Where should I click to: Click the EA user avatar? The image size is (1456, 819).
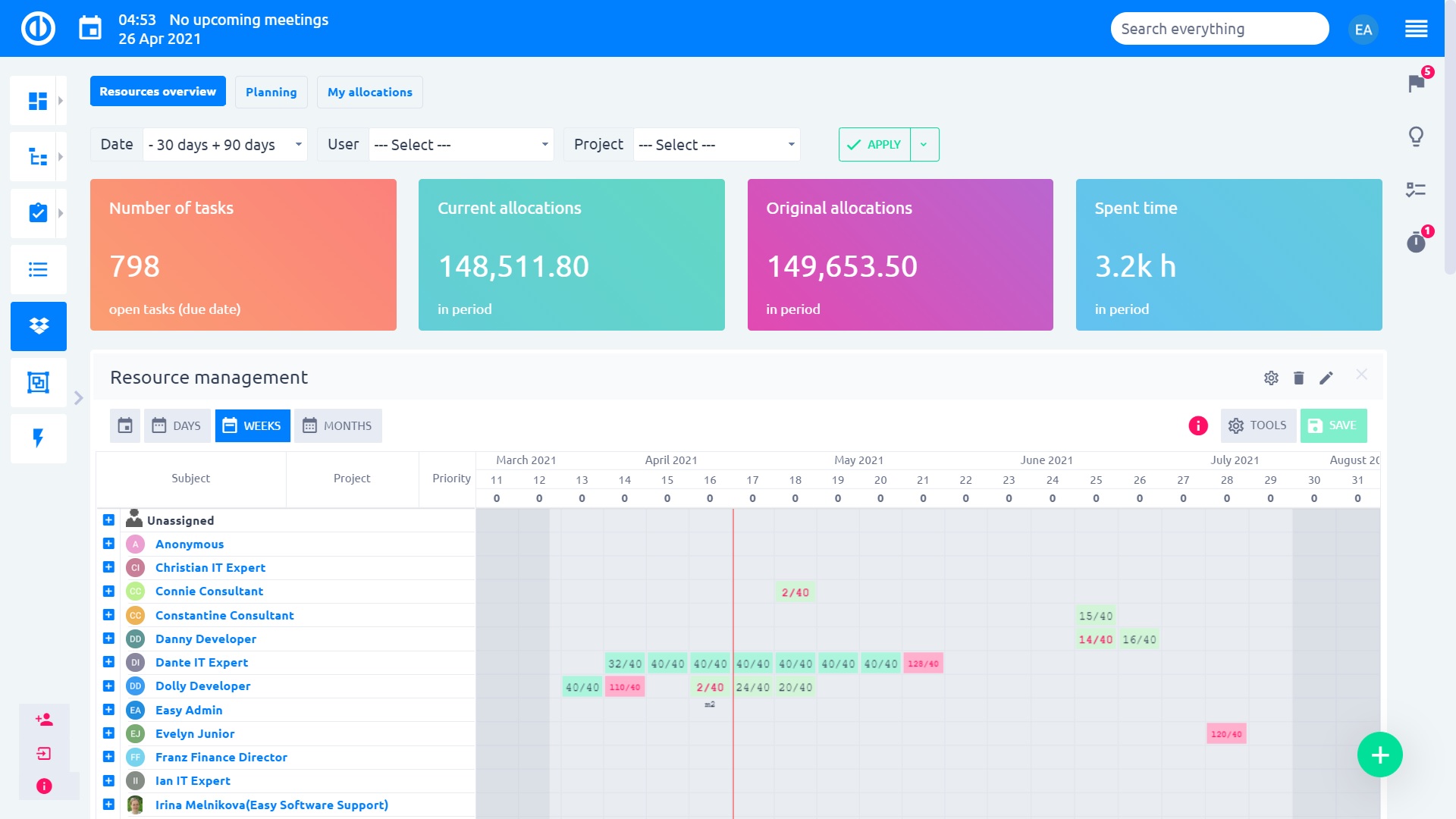1363,30
